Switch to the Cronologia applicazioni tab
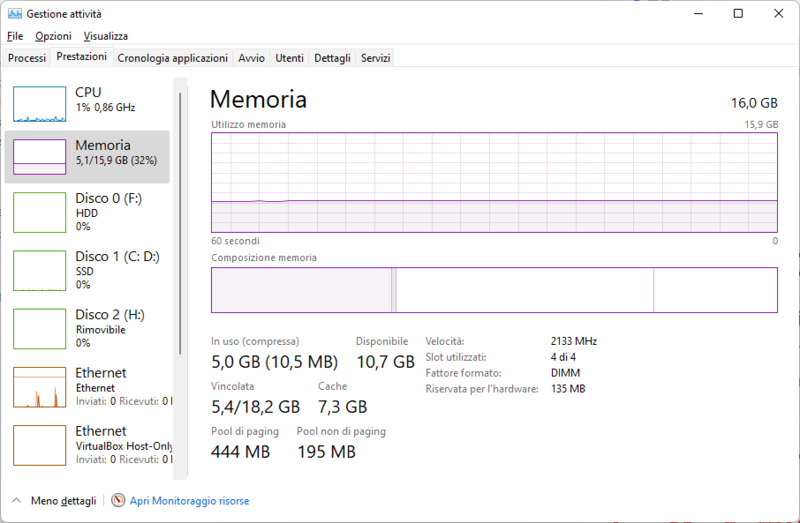This screenshot has height=523, width=800. (x=172, y=58)
